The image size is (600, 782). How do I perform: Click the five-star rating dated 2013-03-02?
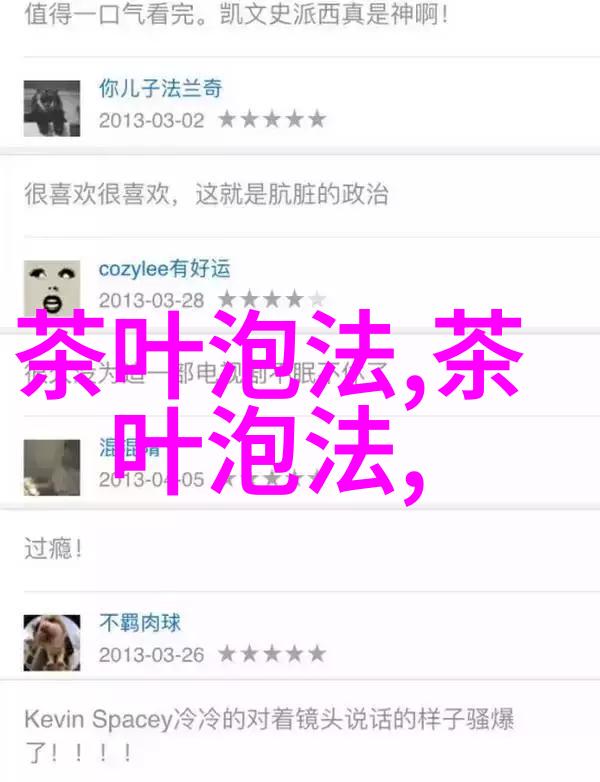coord(272,120)
